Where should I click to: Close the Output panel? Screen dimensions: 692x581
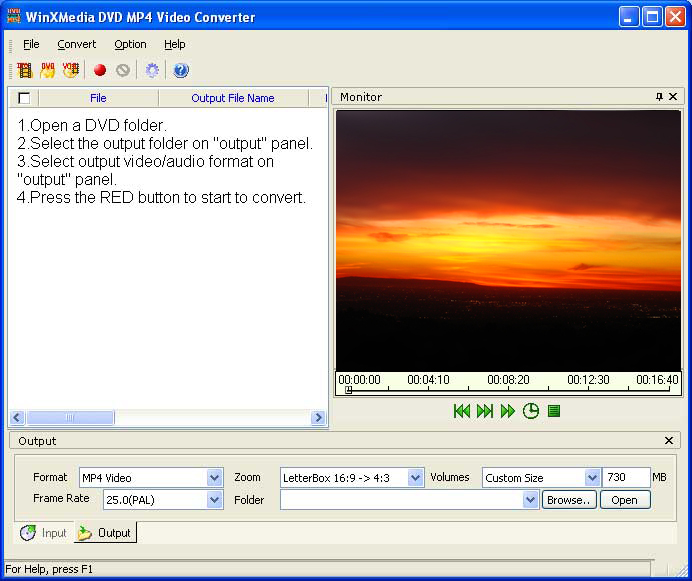(x=669, y=440)
